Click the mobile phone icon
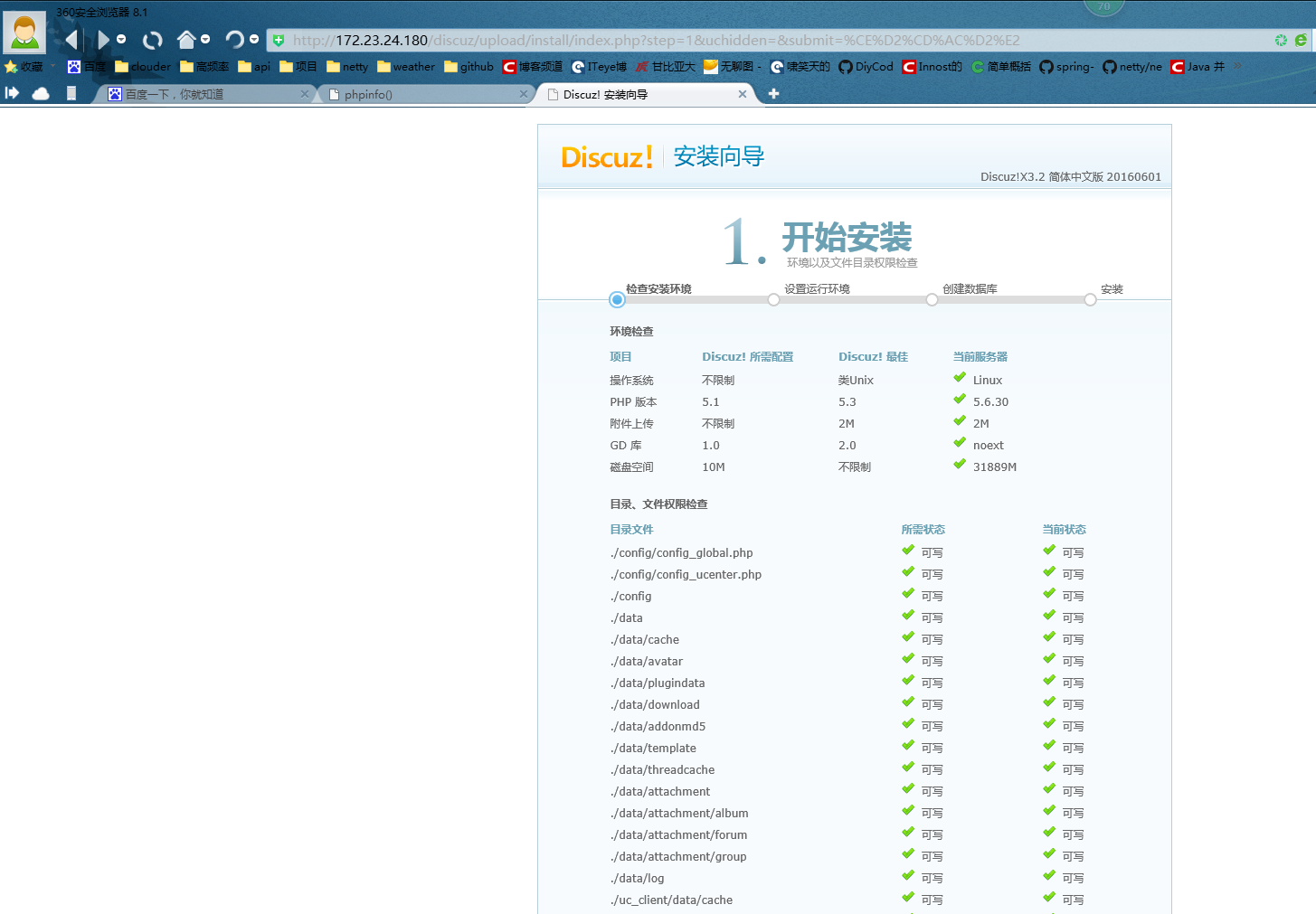 tap(71, 93)
